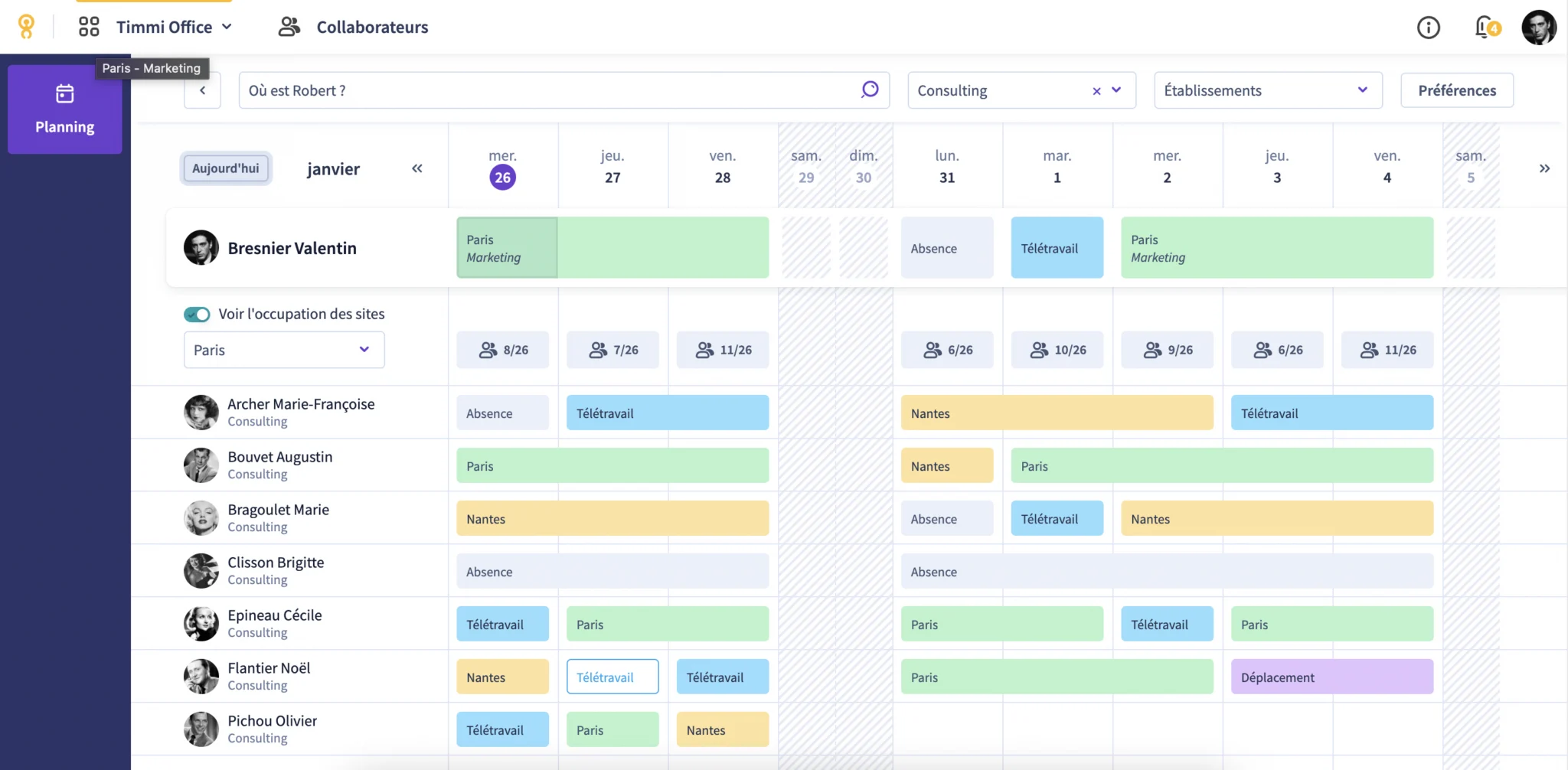The height and width of the screenshot is (770, 1568).
Task: Click the Où est Robert search field
Action: [x=547, y=90]
